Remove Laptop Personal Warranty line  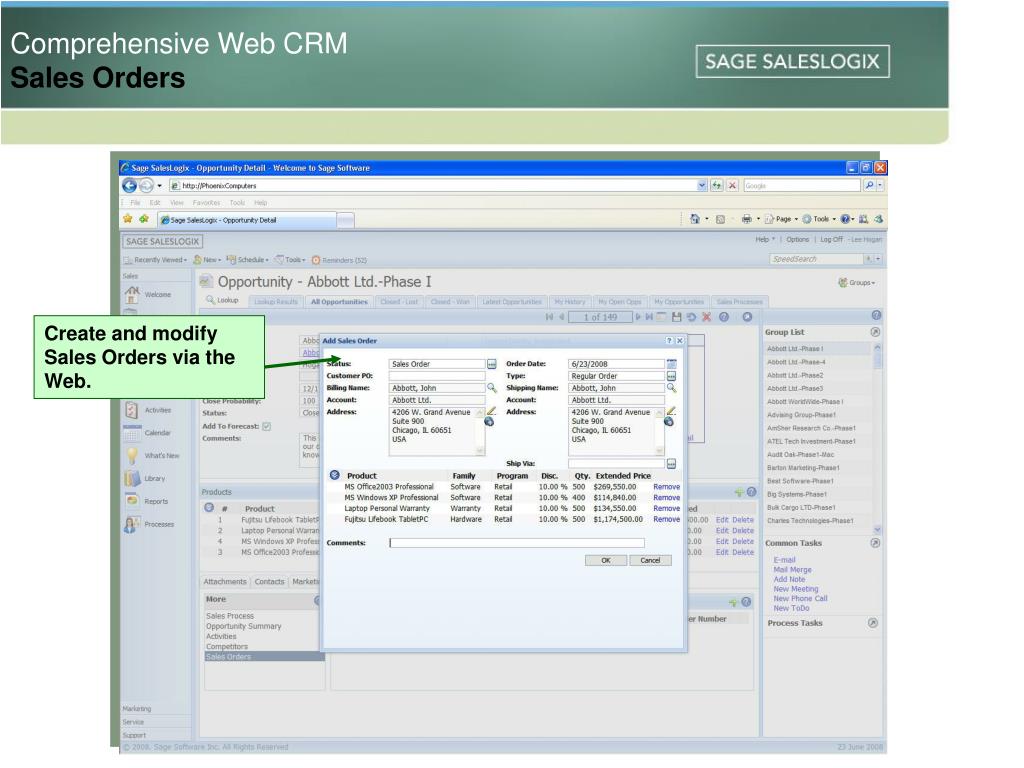(x=666, y=509)
